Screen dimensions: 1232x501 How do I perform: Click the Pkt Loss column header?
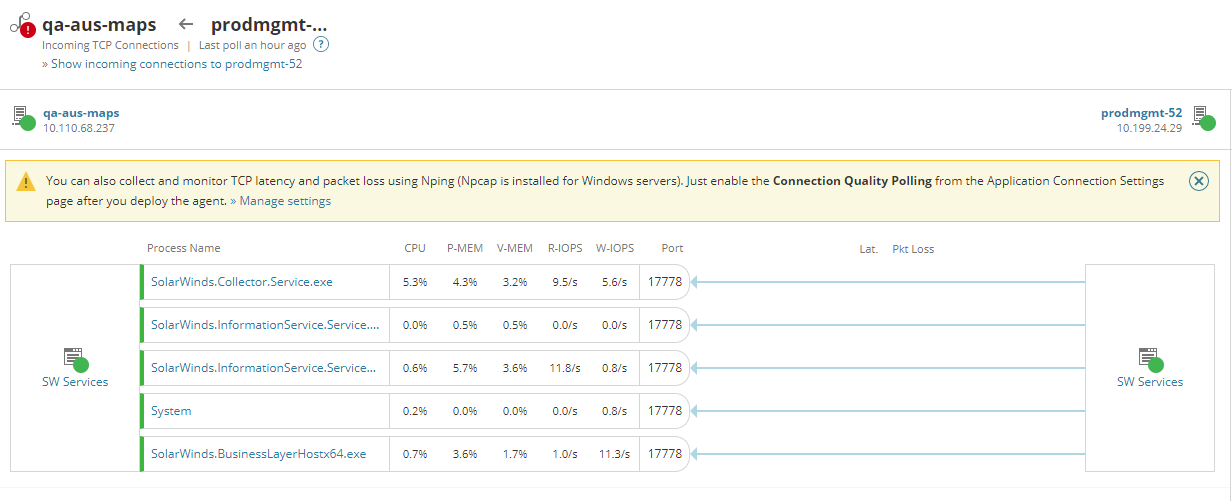913,249
